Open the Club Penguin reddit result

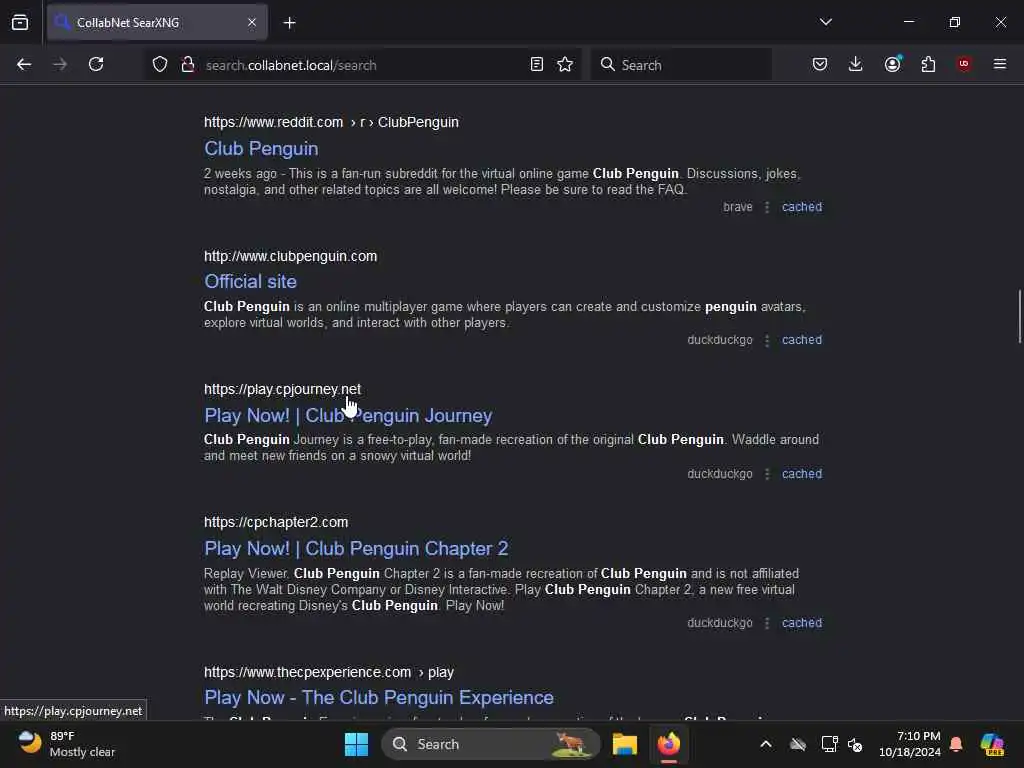pyautogui.click(x=261, y=148)
